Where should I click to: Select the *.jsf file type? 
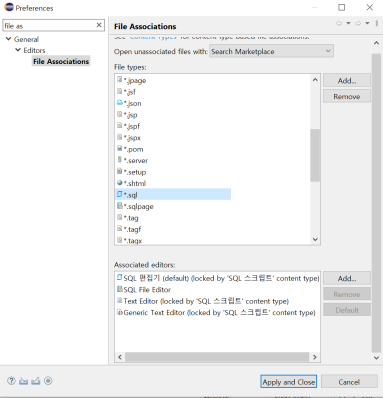[126, 92]
